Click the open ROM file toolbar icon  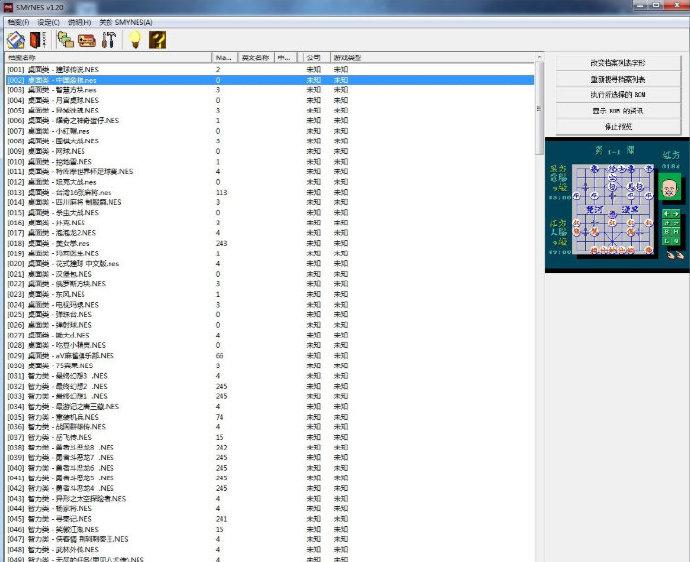tap(16, 40)
